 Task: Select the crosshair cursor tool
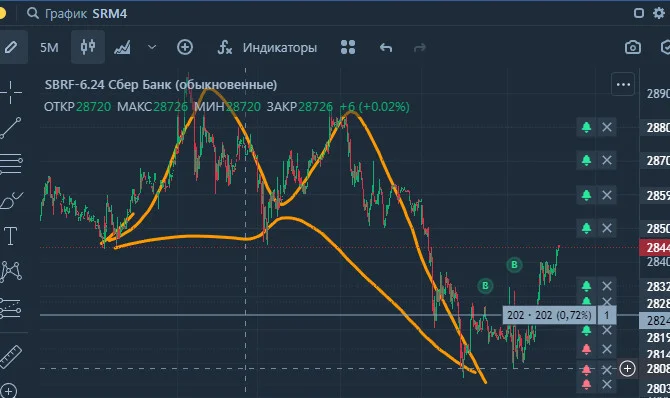[x=11, y=92]
